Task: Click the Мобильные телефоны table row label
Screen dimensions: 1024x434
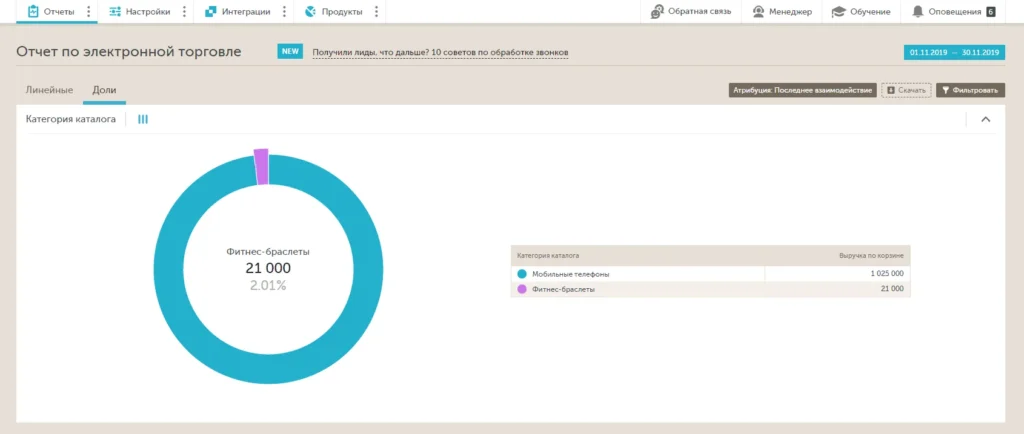Action: [x=571, y=274]
